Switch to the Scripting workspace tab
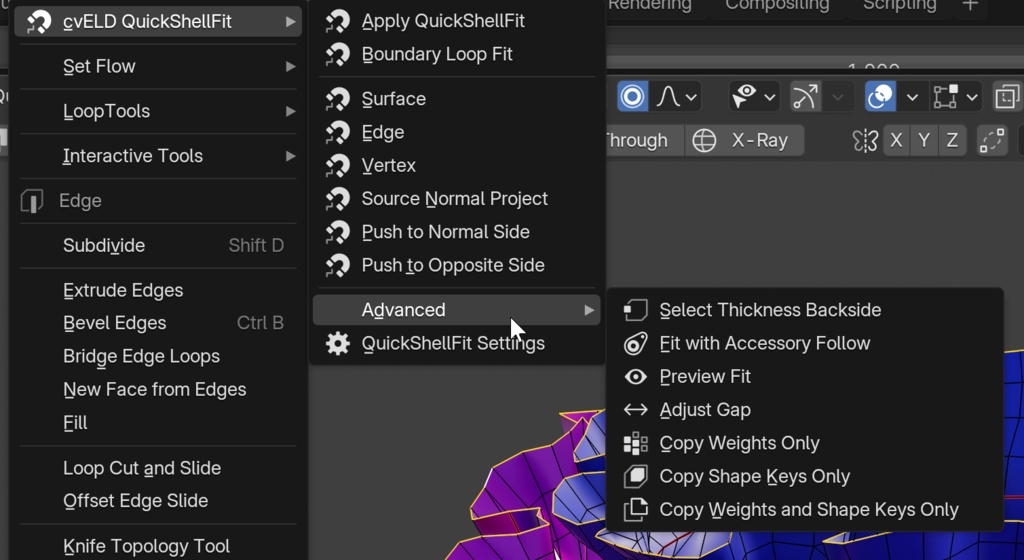The image size is (1024, 560). click(900, 5)
